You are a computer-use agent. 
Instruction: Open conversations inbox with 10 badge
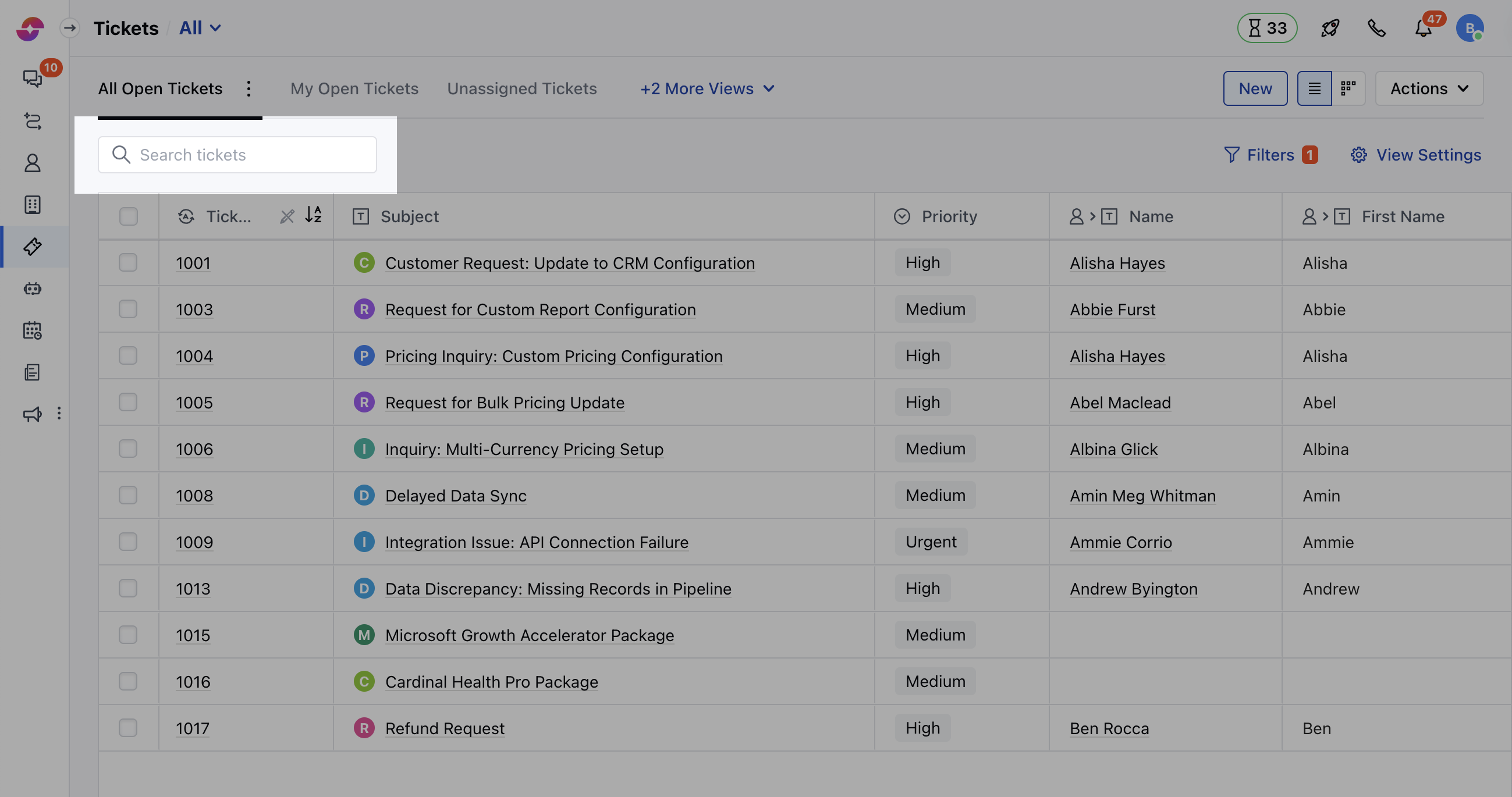click(x=32, y=78)
